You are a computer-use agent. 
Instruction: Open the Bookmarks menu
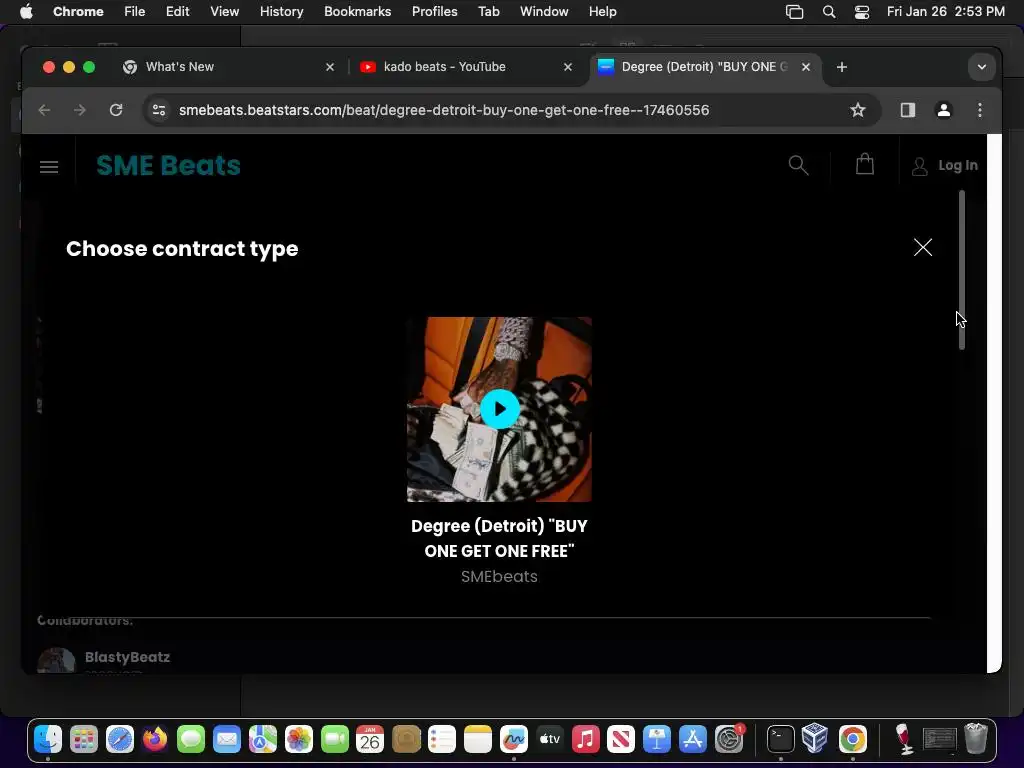tap(357, 11)
